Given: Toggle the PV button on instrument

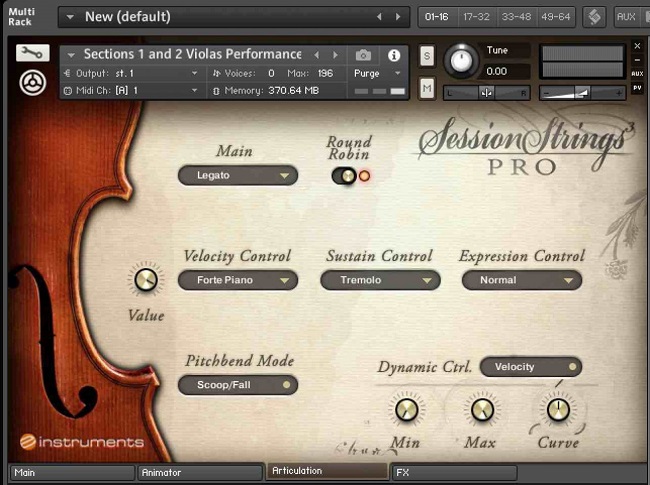Looking at the screenshot, I should [x=637, y=88].
